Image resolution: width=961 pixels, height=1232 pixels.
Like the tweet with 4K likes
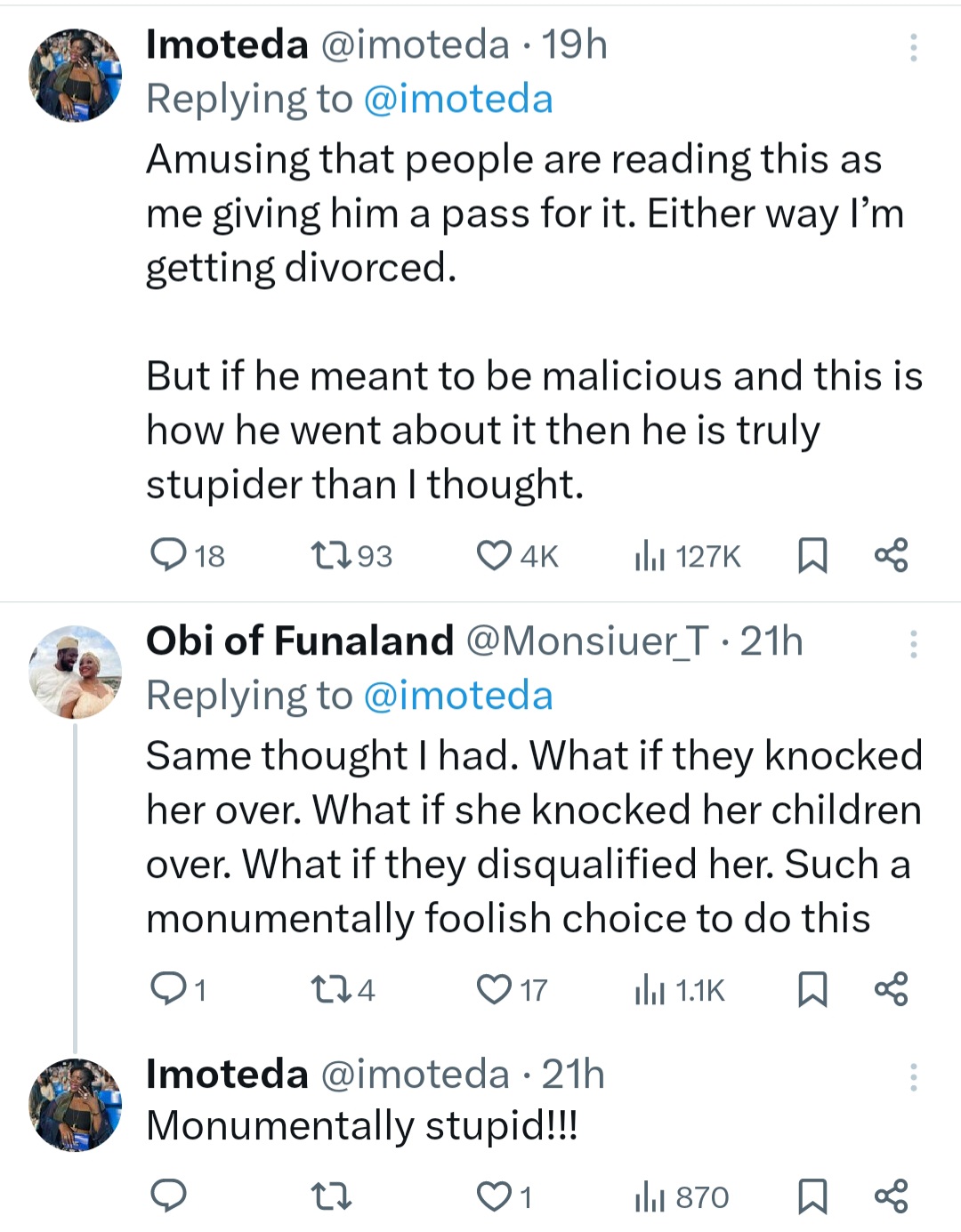(495, 556)
